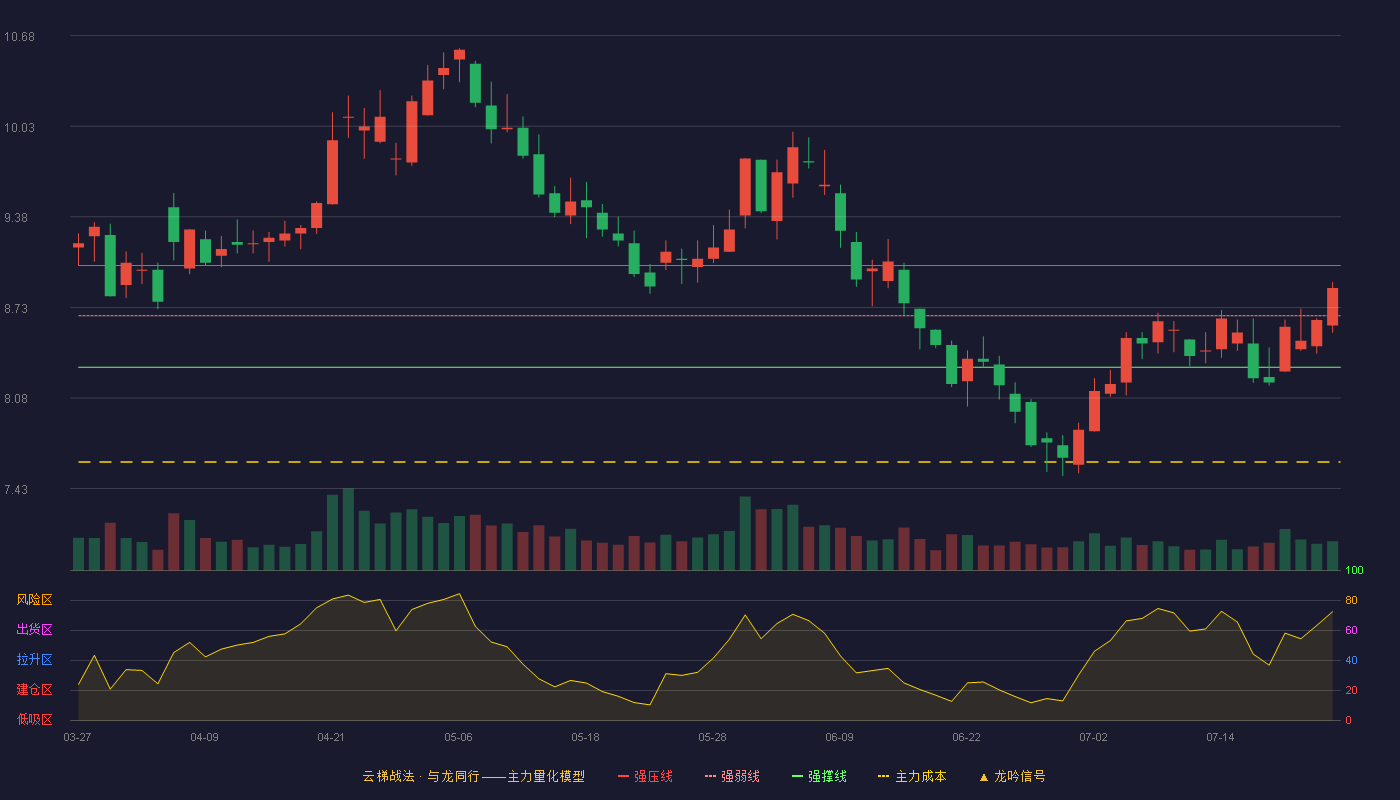This screenshot has height=800, width=1400.
Task: Click the orange 80 indicator scale label
Action: click(x=1351, y=600)
